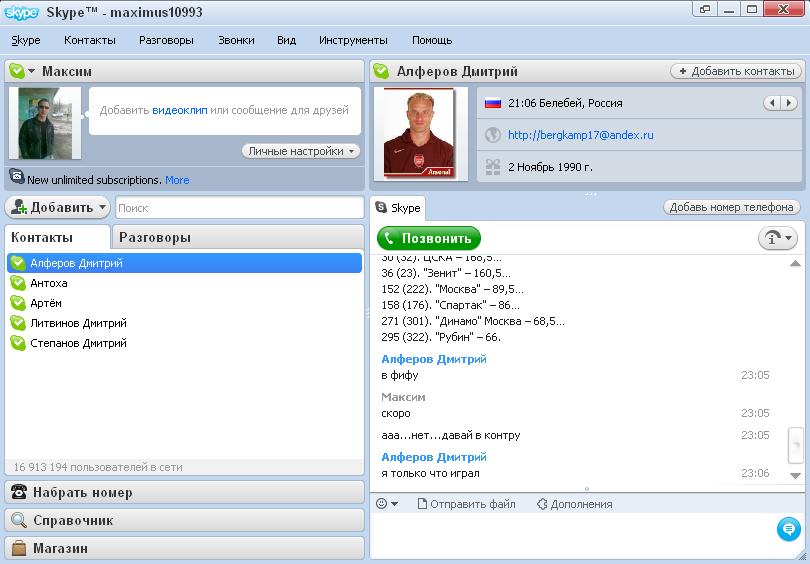The height and width of the screenshot is (564, 810).
Task: Click the online status icon next to Артём
Action: (x=18, y=303)
